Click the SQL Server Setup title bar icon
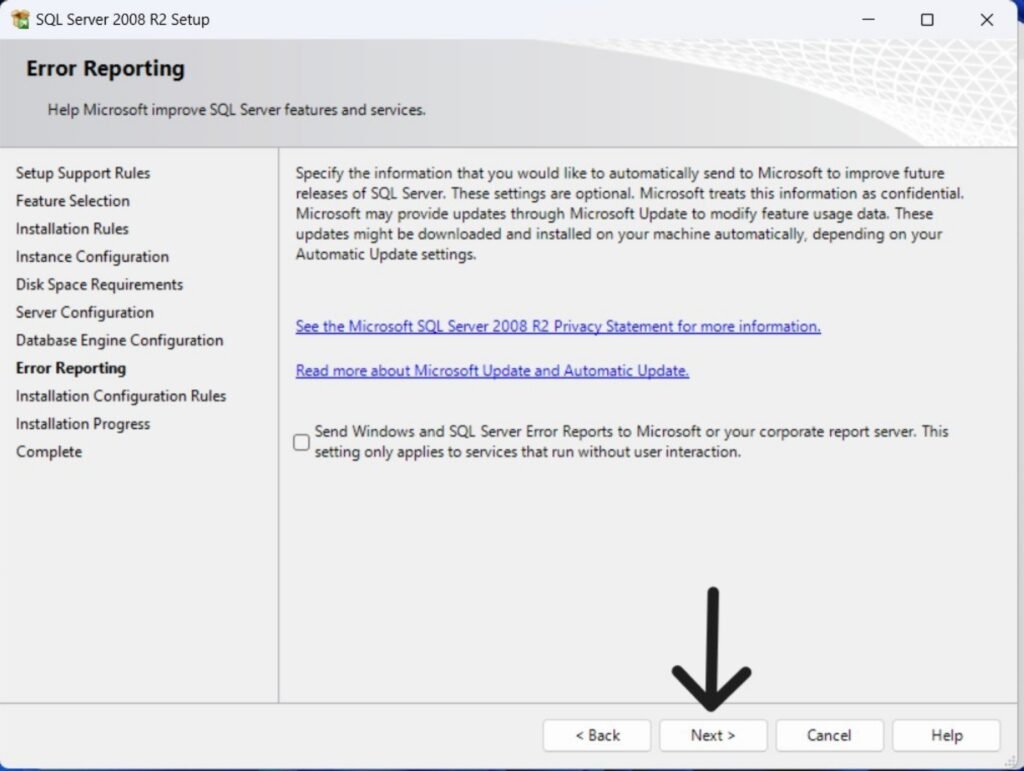 pos(19,19)
